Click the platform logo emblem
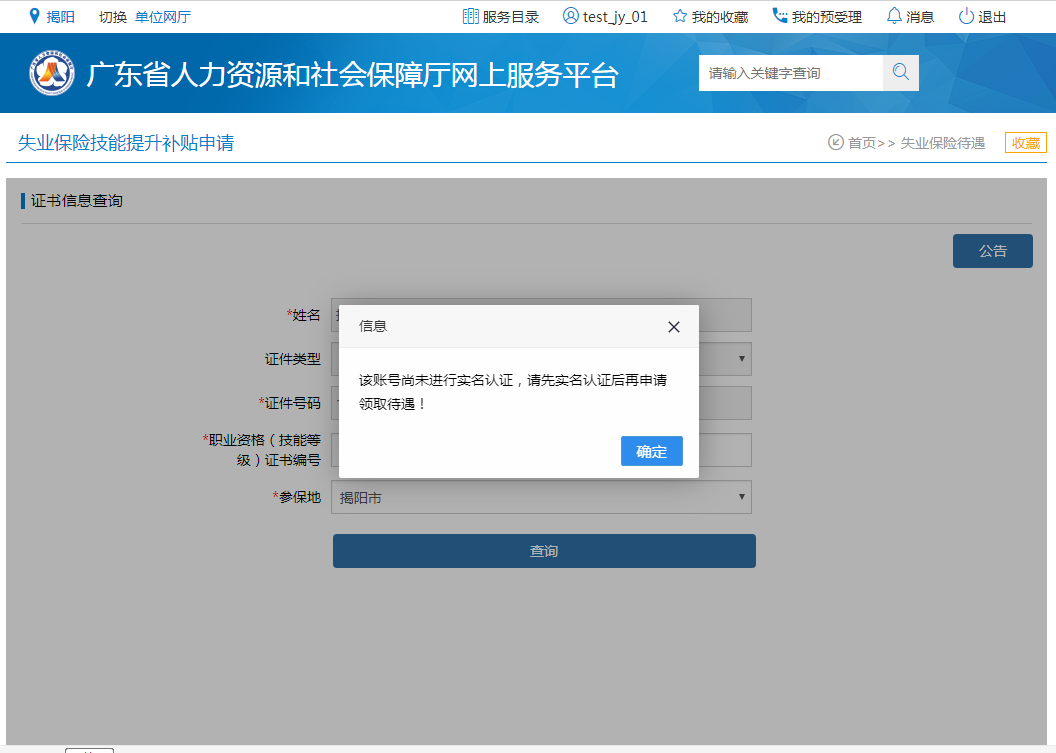 coord(52,73)
